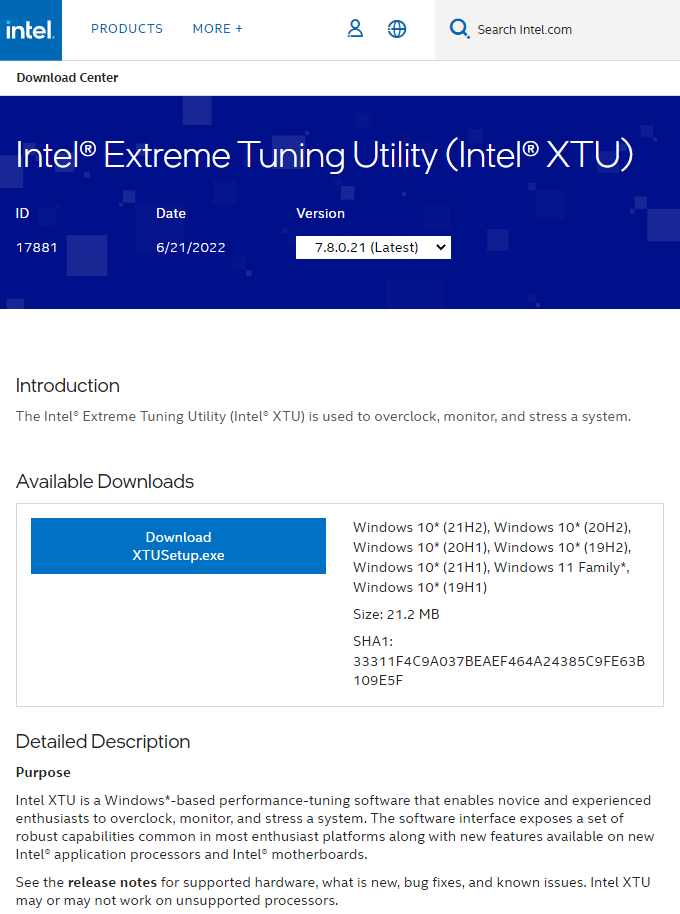
Task: Download the XTUSetup.exe file
Action: (x=178, y=546)
